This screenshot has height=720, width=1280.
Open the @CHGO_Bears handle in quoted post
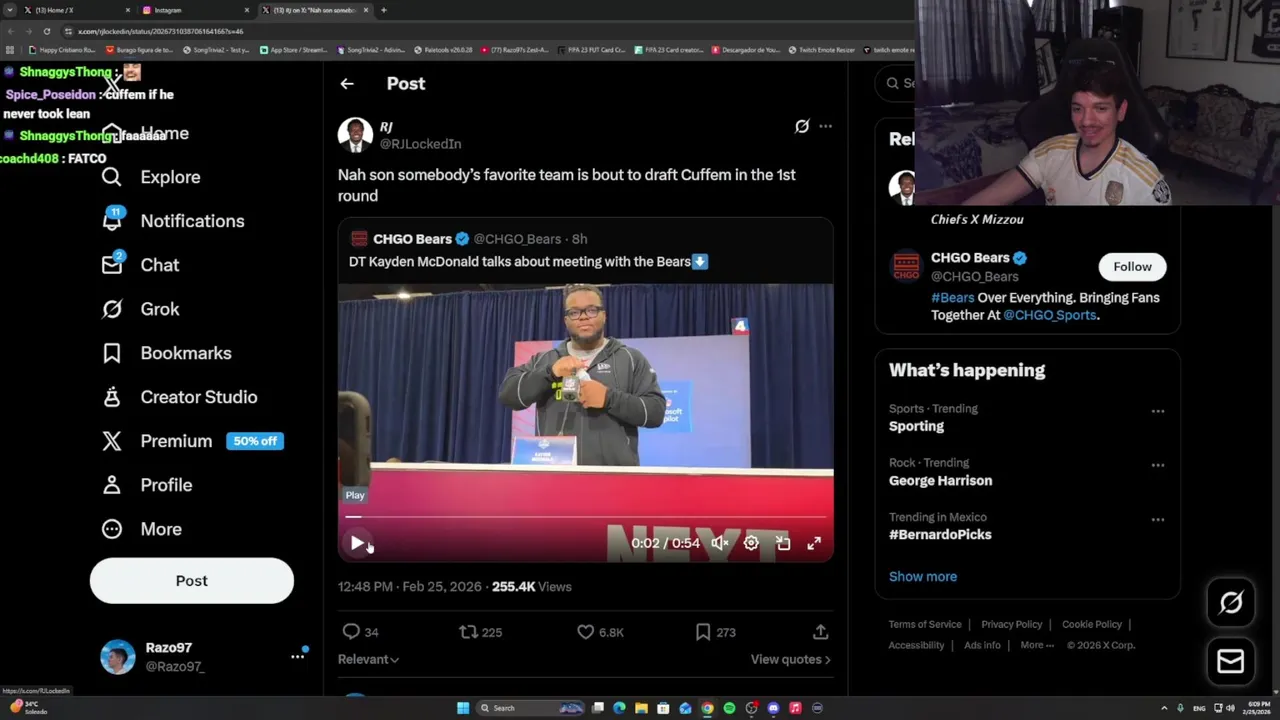click(x=517, y=239)
